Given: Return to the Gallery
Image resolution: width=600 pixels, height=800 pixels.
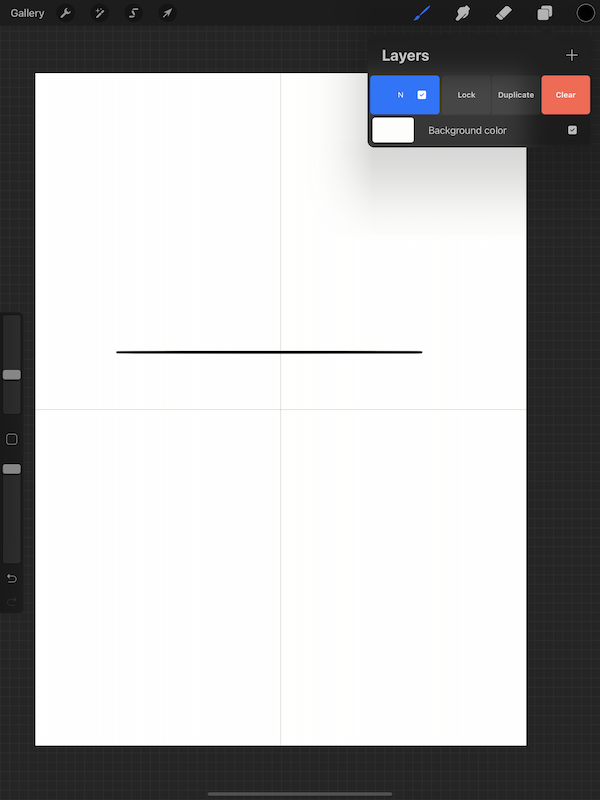Looking at the screenshot, I should tap(27, 13).
